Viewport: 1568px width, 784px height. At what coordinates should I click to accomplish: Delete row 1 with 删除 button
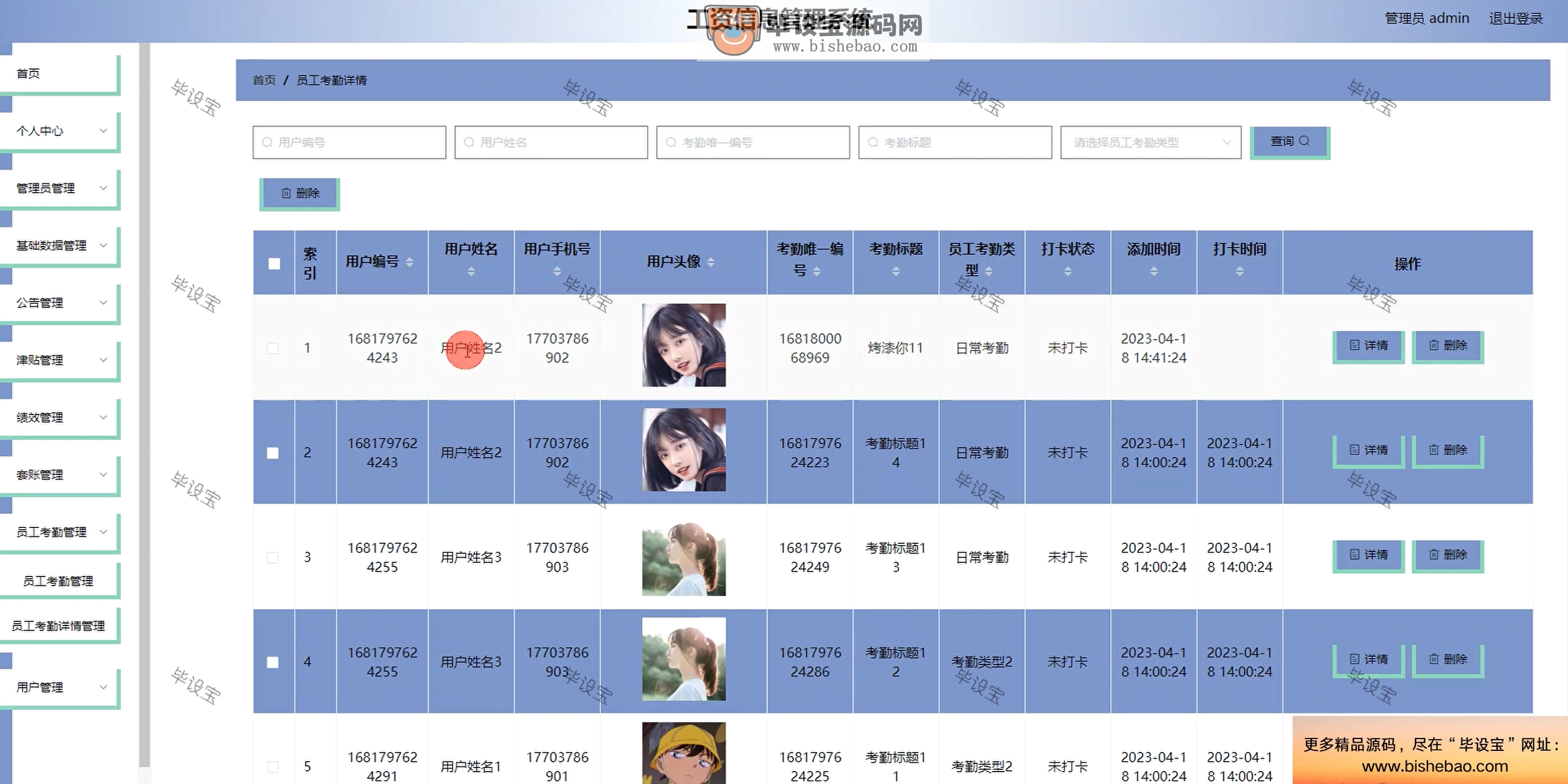tap(1447, 346)
